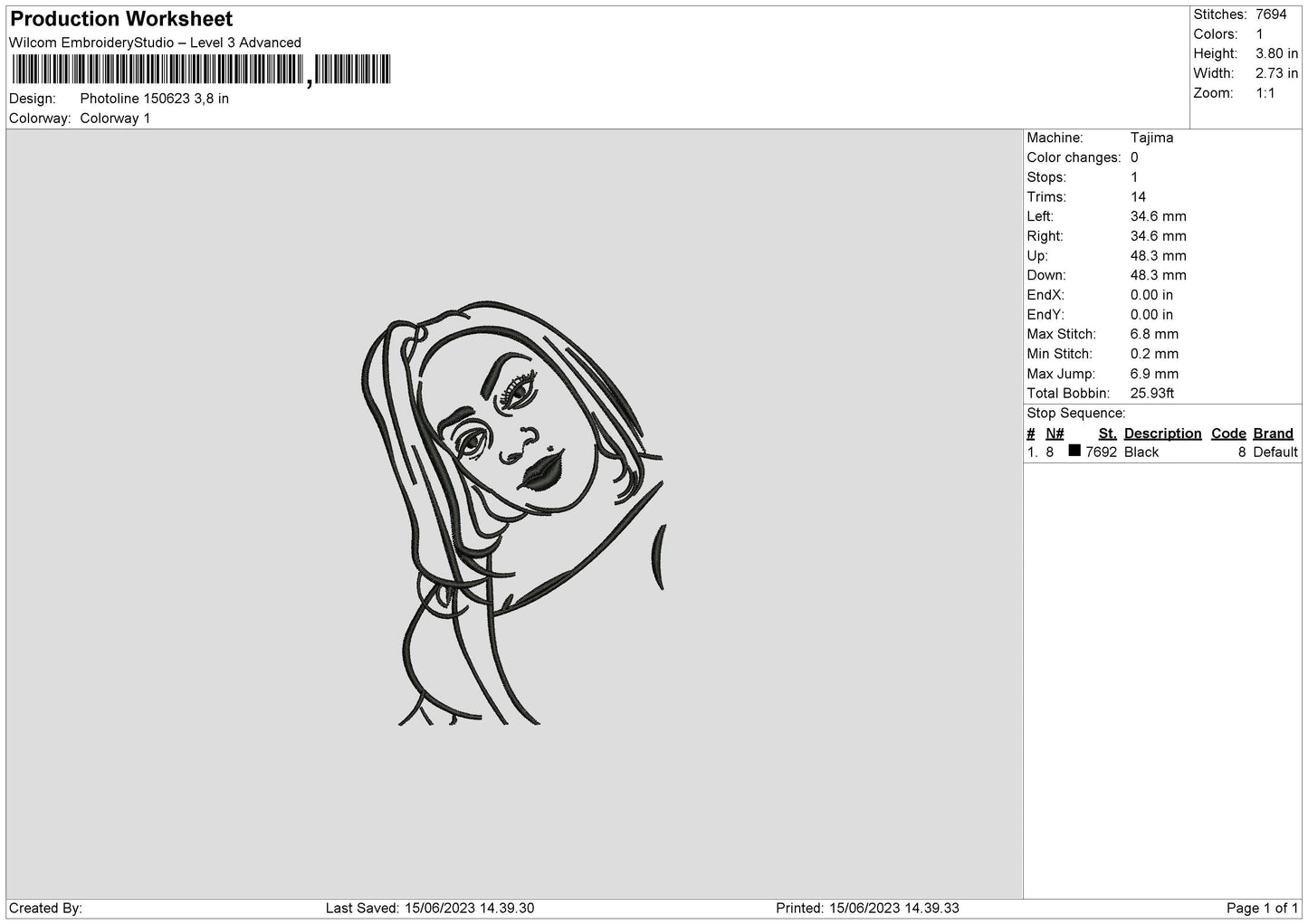Click the 'Color changes:' label
Viewport: 1308px width, 924px height.
[1074, 157]
